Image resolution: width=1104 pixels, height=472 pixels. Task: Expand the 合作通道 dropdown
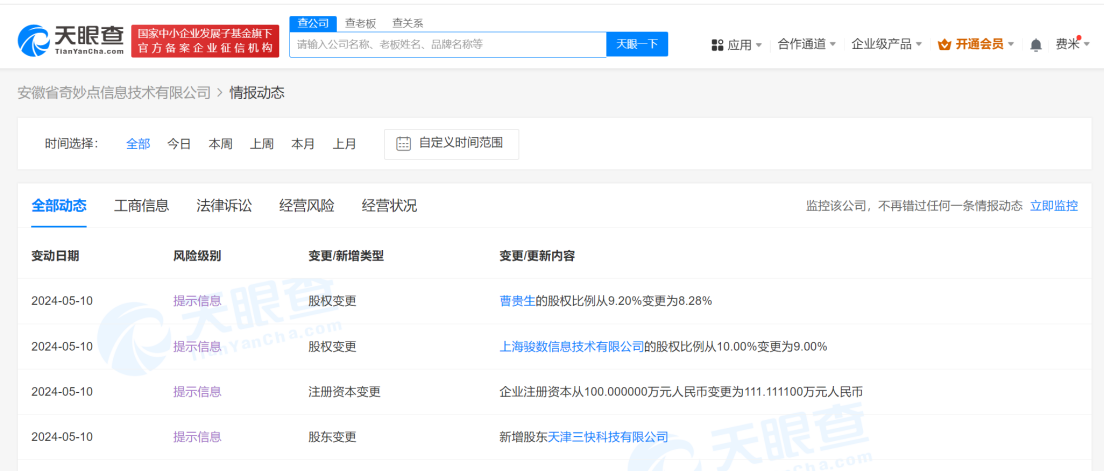807,44
